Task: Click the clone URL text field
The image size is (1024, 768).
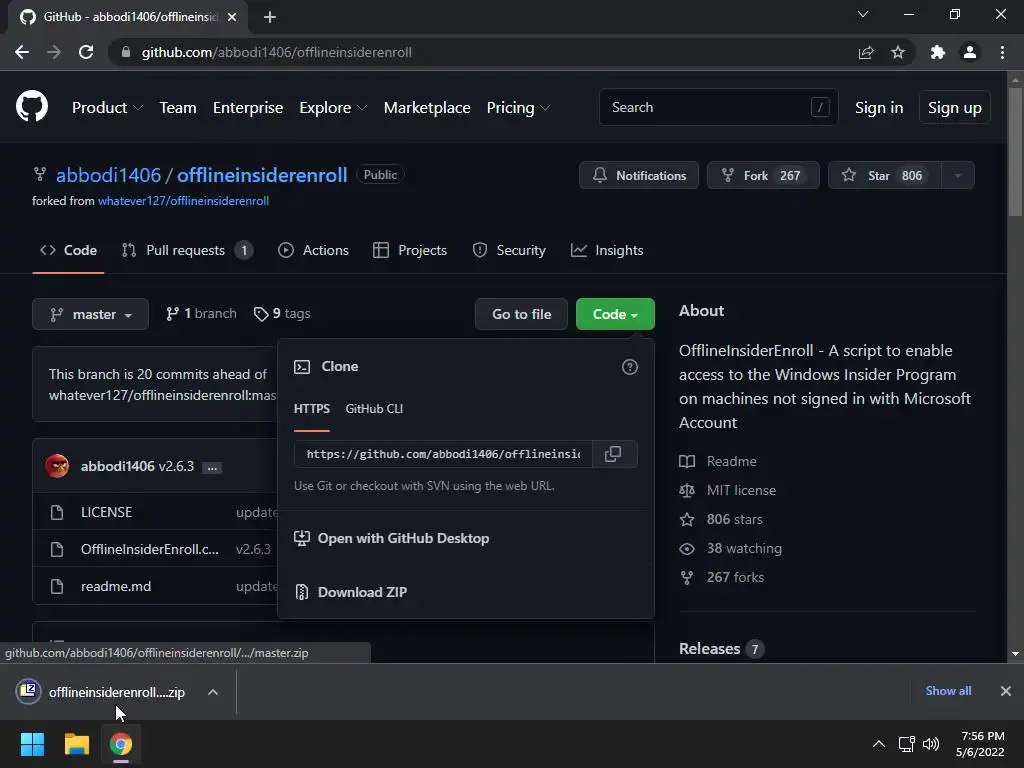Action: tap(443, 454)
